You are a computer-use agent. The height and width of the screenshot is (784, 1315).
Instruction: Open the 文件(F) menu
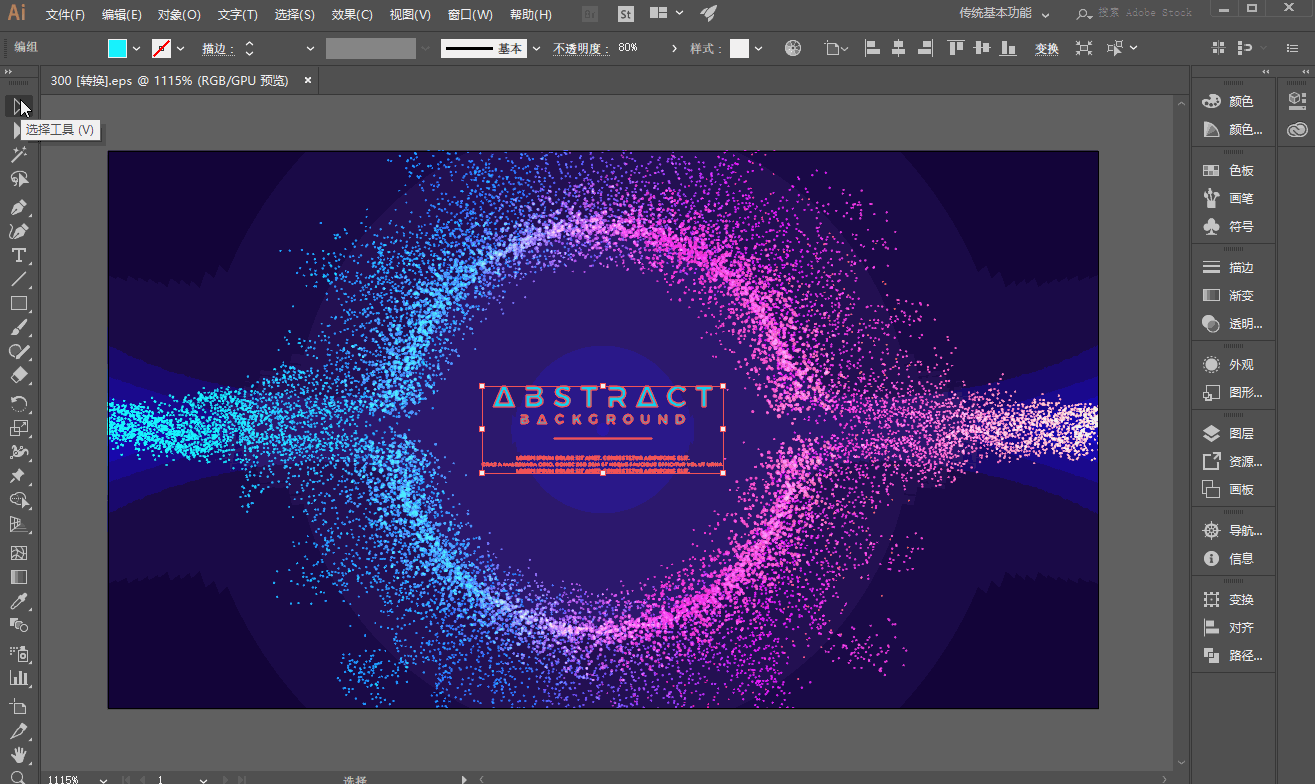(65, 15)
